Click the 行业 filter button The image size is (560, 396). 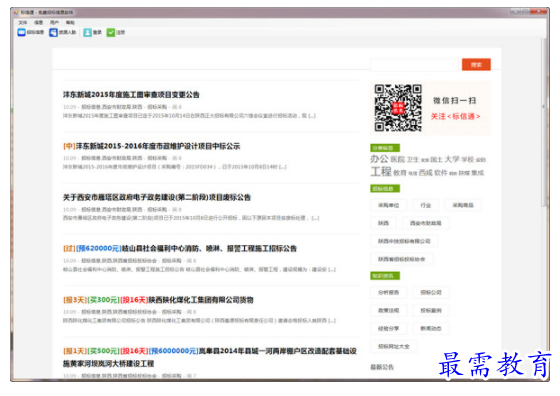tap(425, 205)
